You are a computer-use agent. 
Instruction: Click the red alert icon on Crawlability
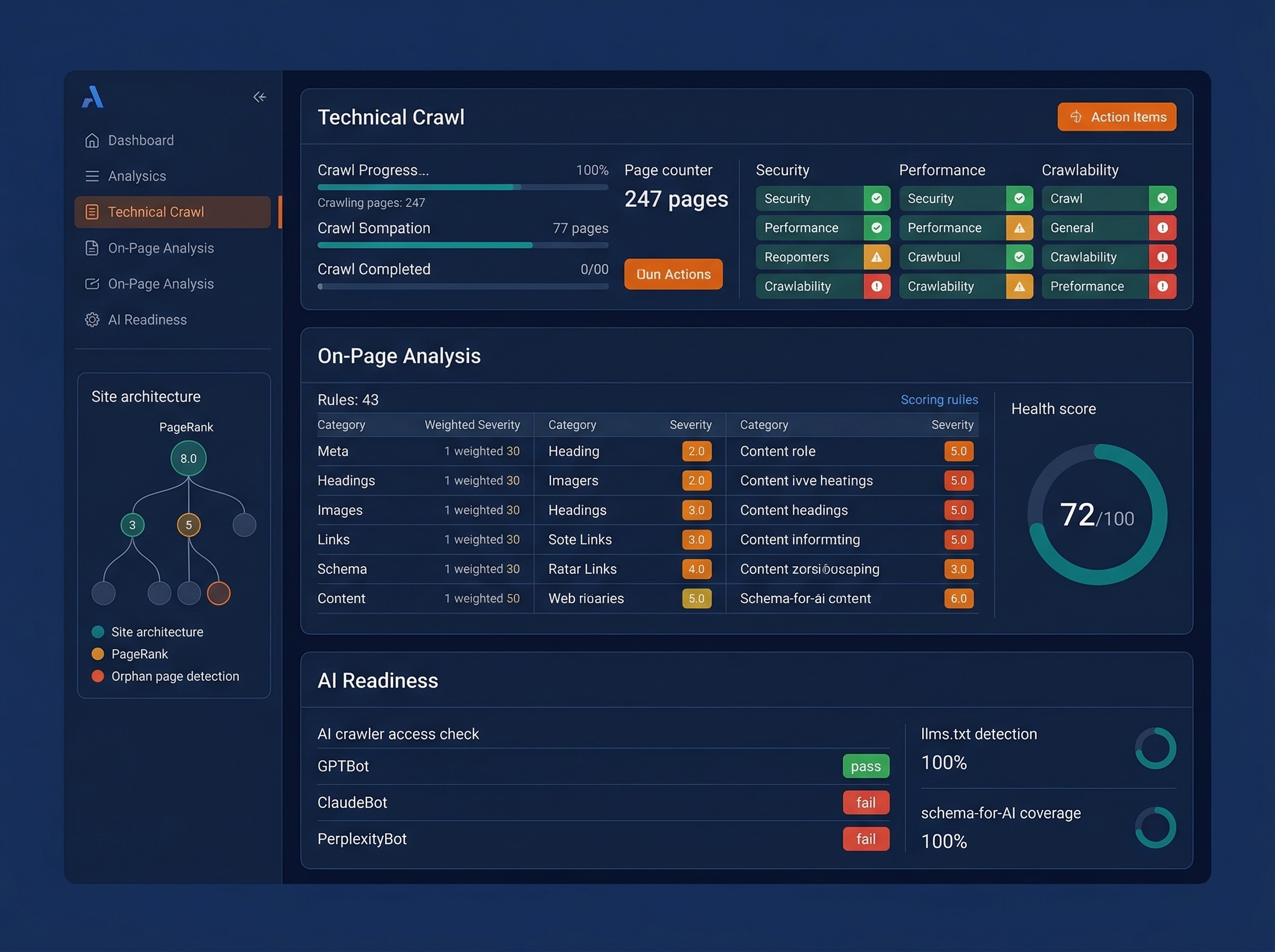(x=877, y=286)
